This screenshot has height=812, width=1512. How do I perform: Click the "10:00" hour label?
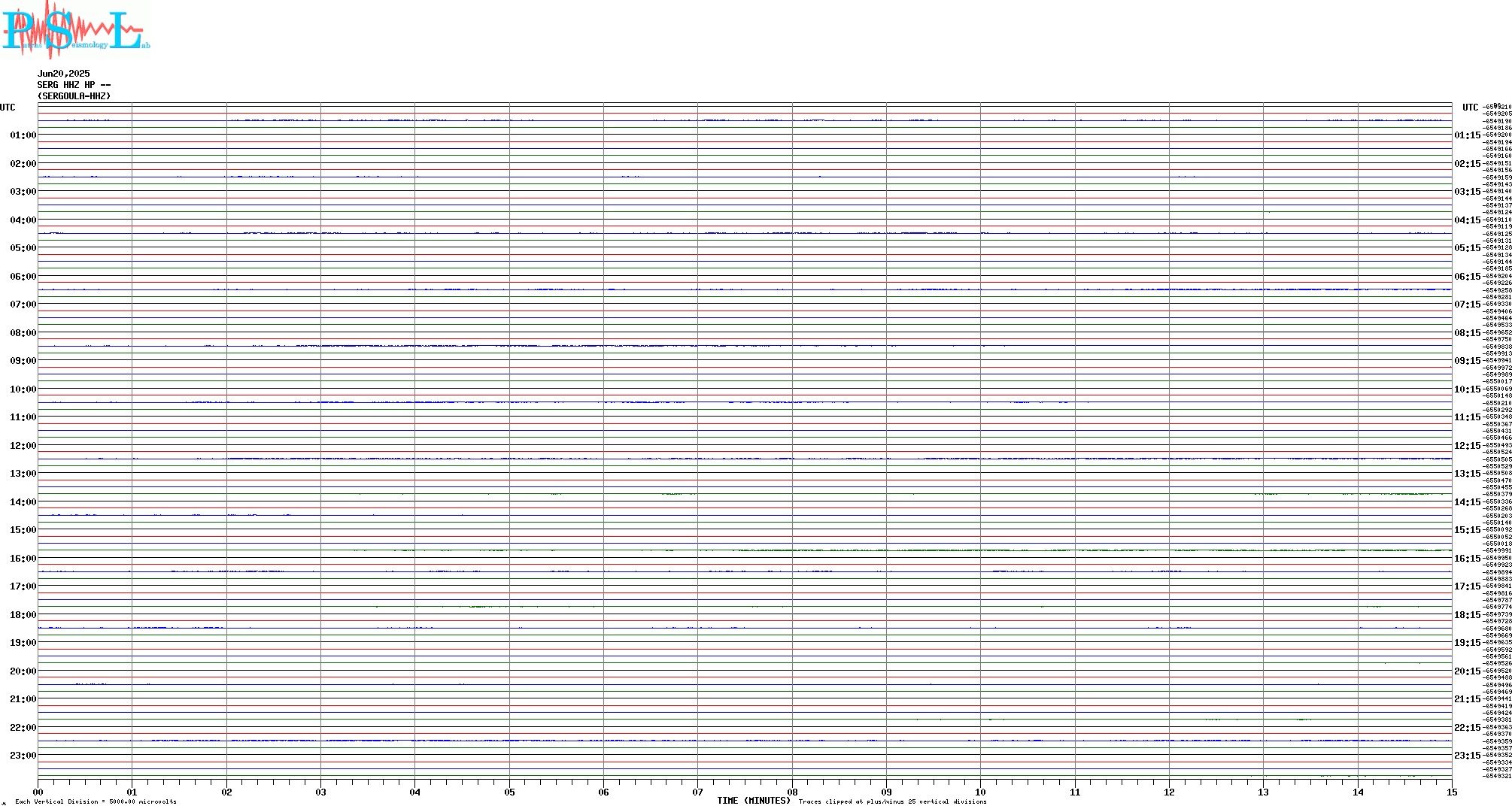[x=23, y=389]
